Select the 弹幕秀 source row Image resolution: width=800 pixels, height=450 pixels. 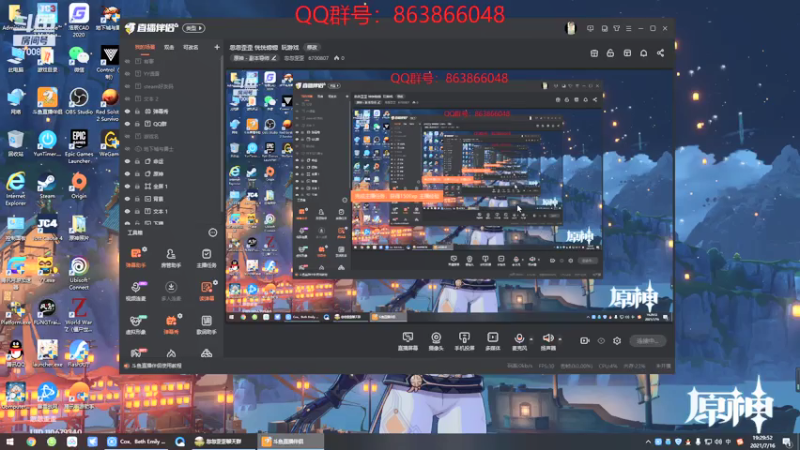[170, 111]
